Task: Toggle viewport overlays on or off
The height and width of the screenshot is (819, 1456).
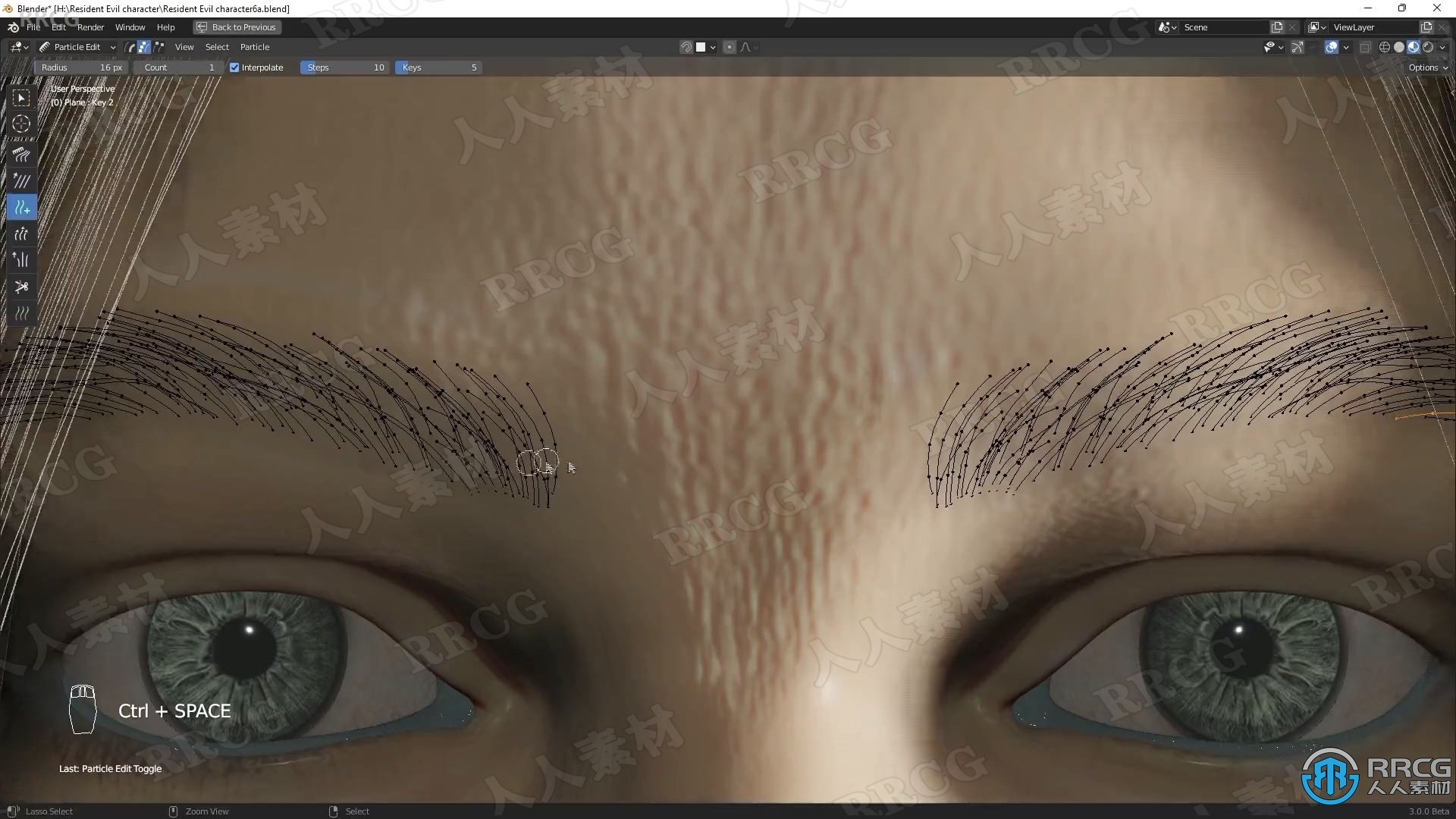Action: [1331, 47]
